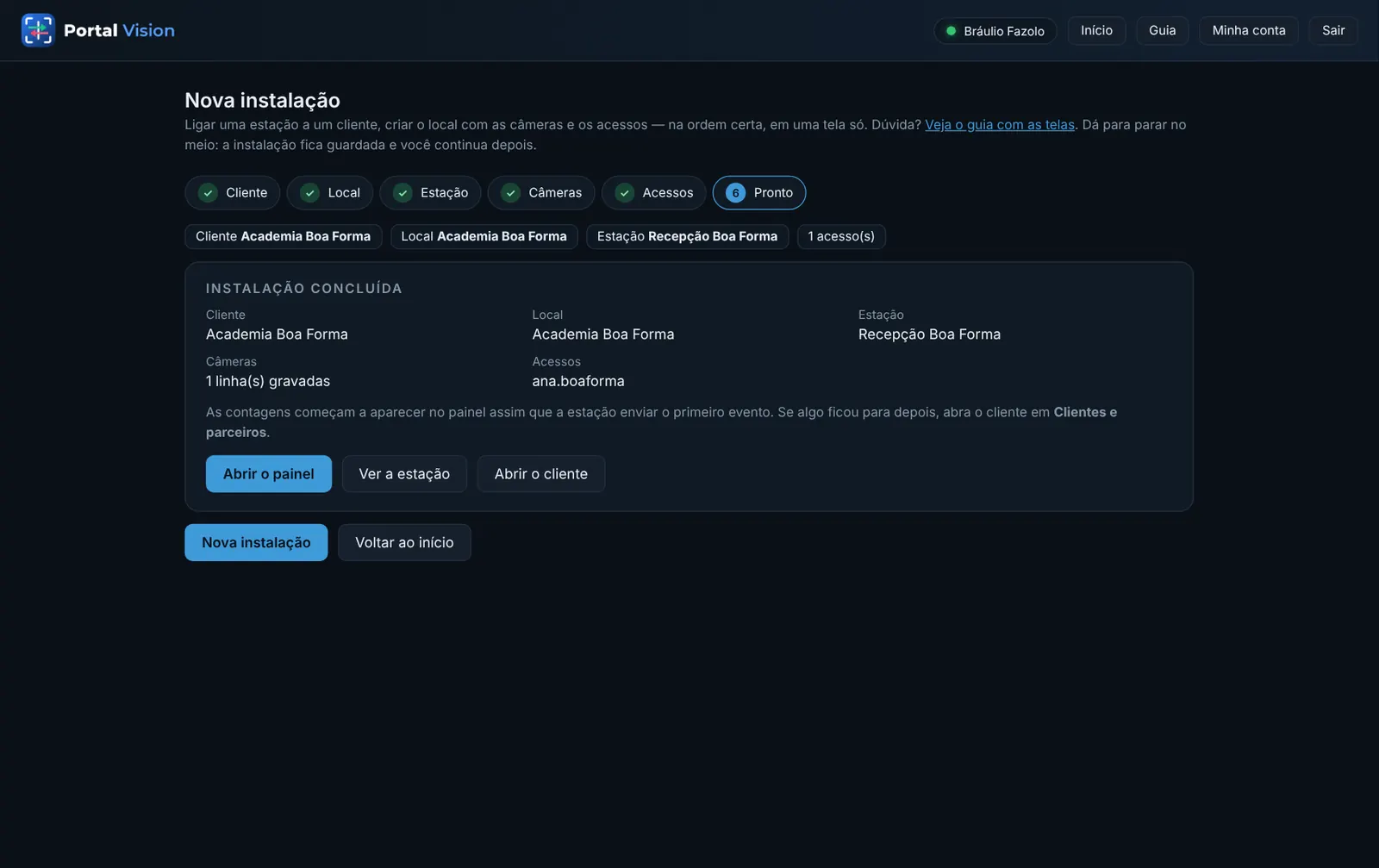The height and width of the screenshot is (868, 1379).
Task: Click the Bráulio Fazolo user badge
Action: 995,31
